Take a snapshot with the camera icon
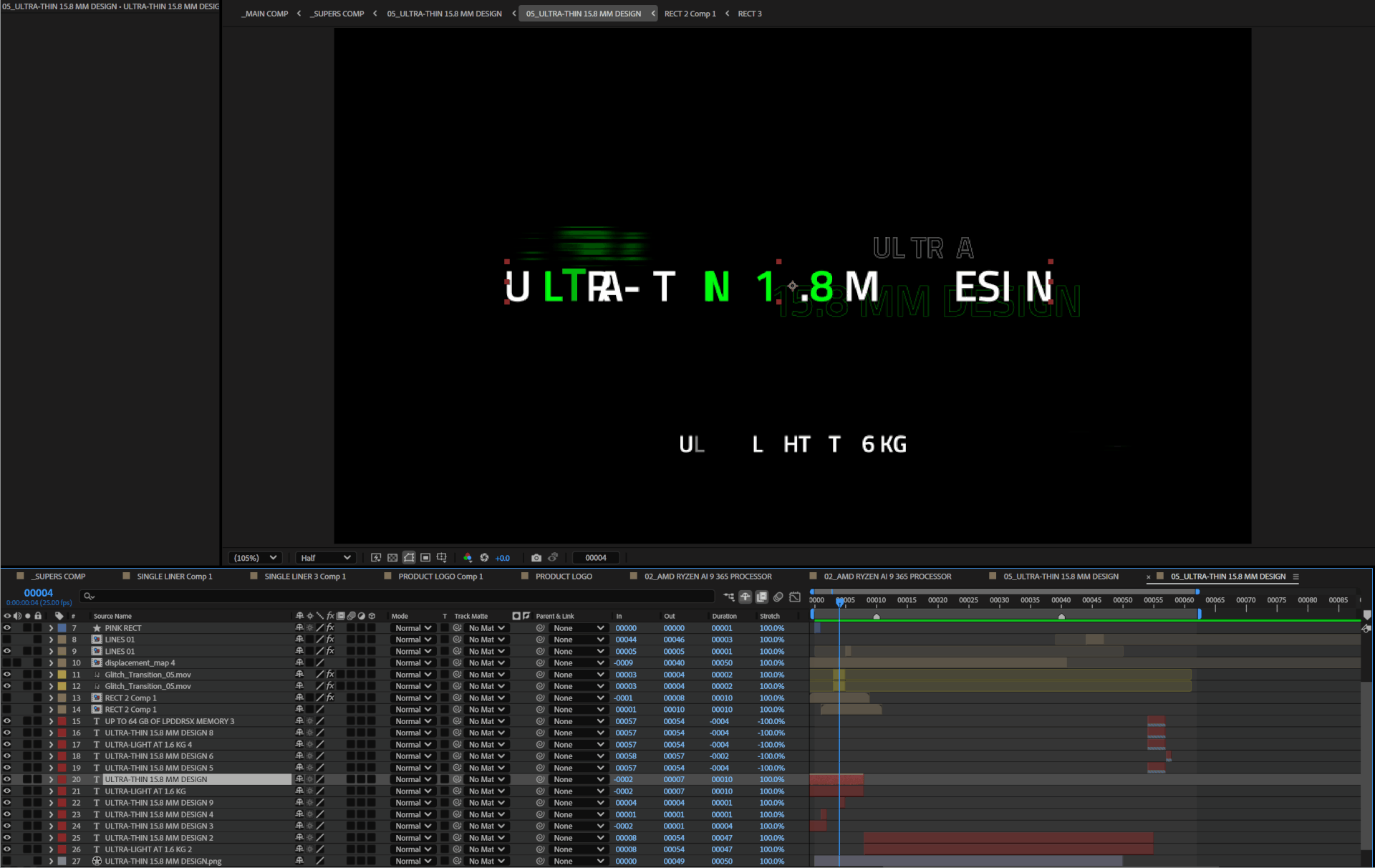 click(x=536, y=557)
